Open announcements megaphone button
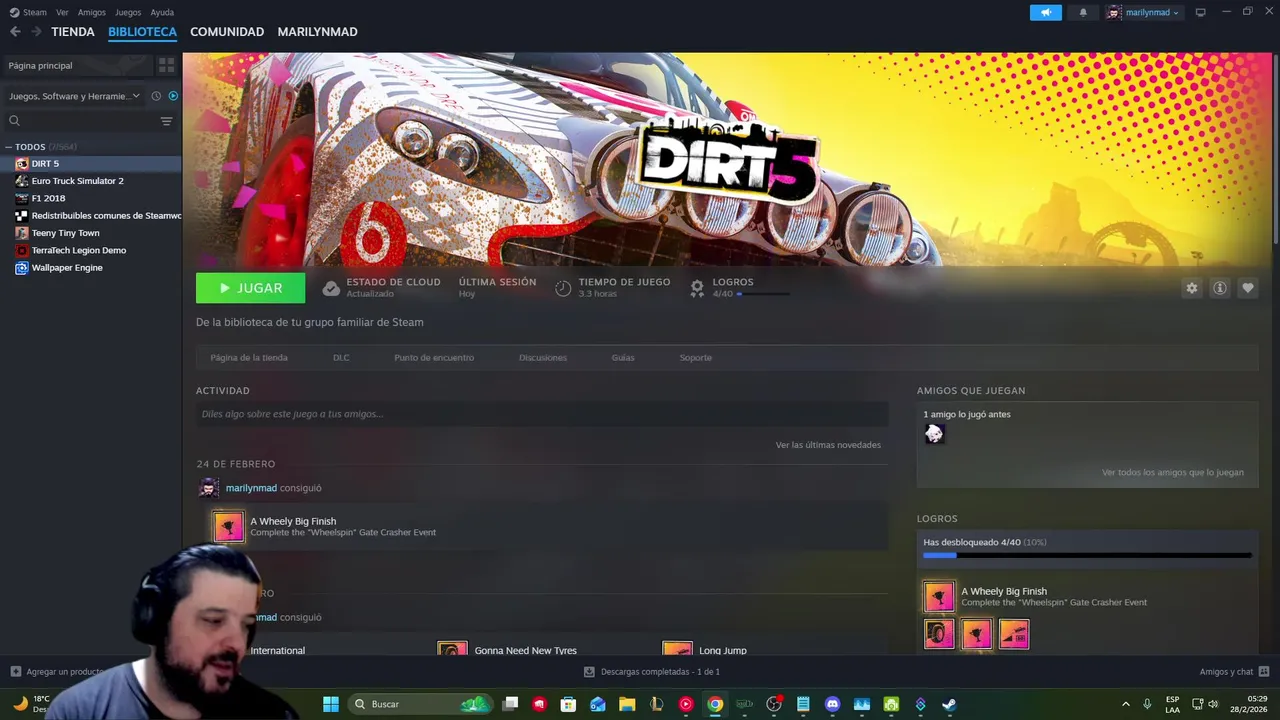This screenshot has height=720, width=1280. [1045, 12]
